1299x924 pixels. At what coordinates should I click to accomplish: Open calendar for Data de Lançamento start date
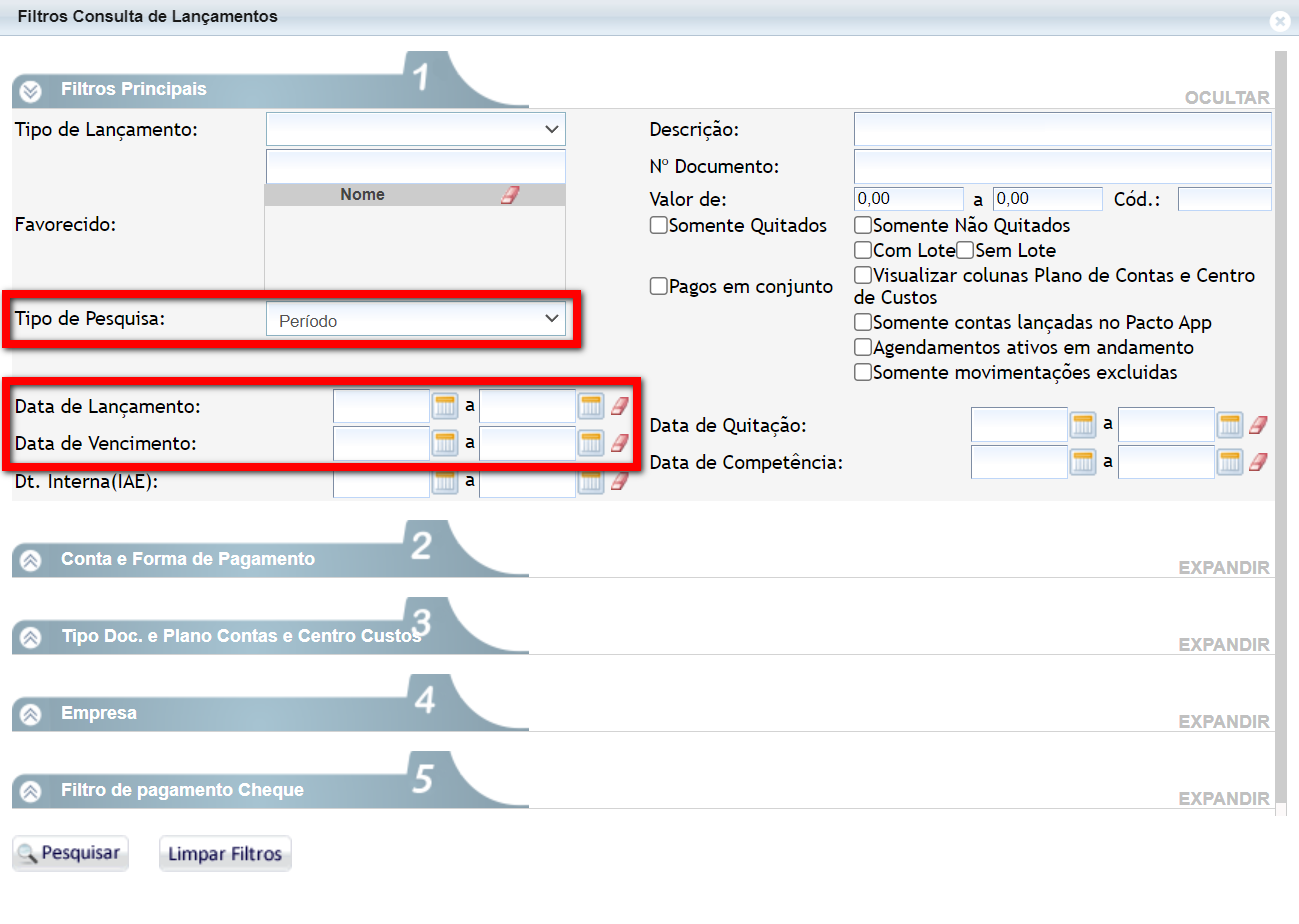pos(444,406)
